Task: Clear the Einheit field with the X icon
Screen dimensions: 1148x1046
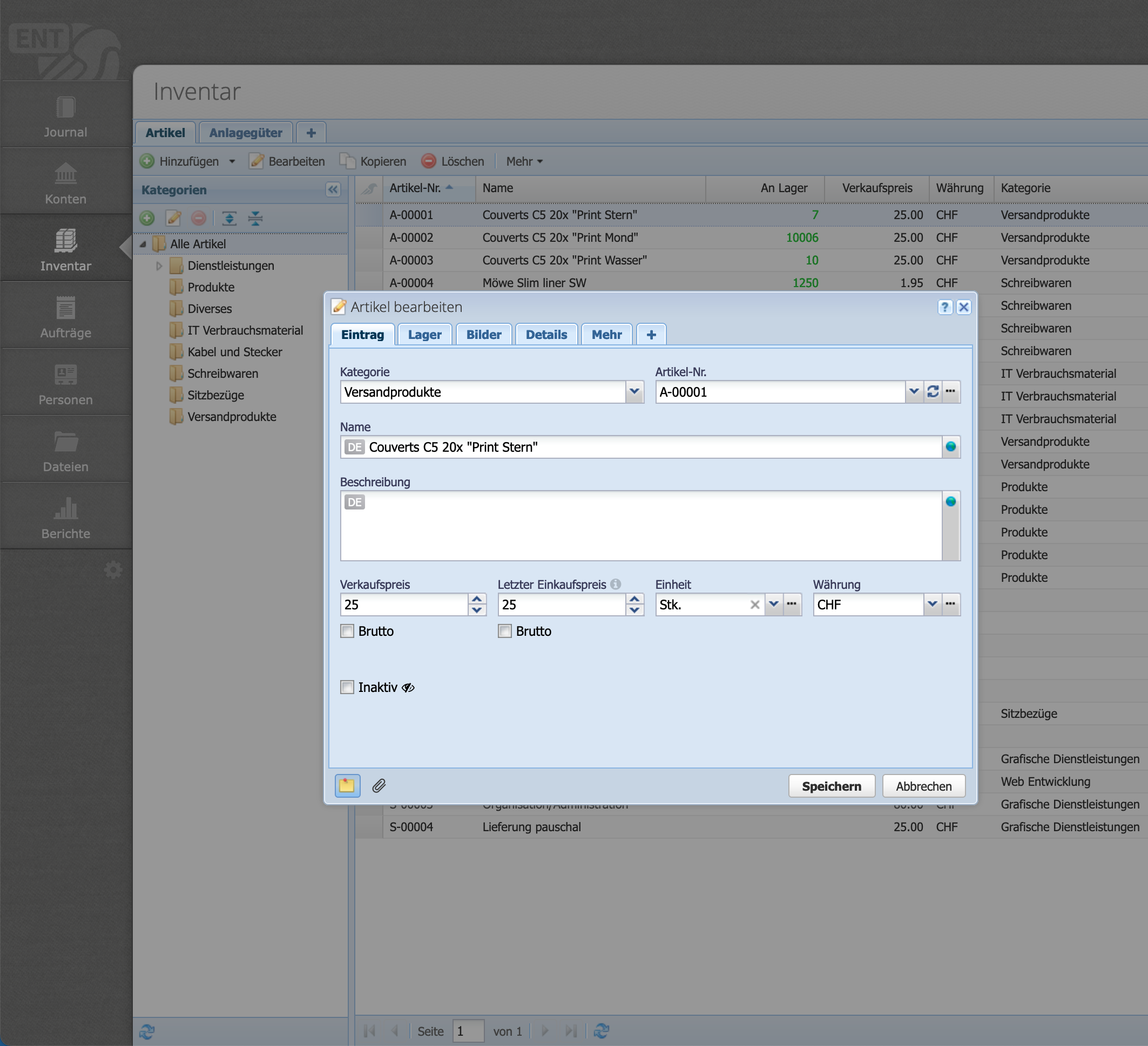Action: coord(754,604)
